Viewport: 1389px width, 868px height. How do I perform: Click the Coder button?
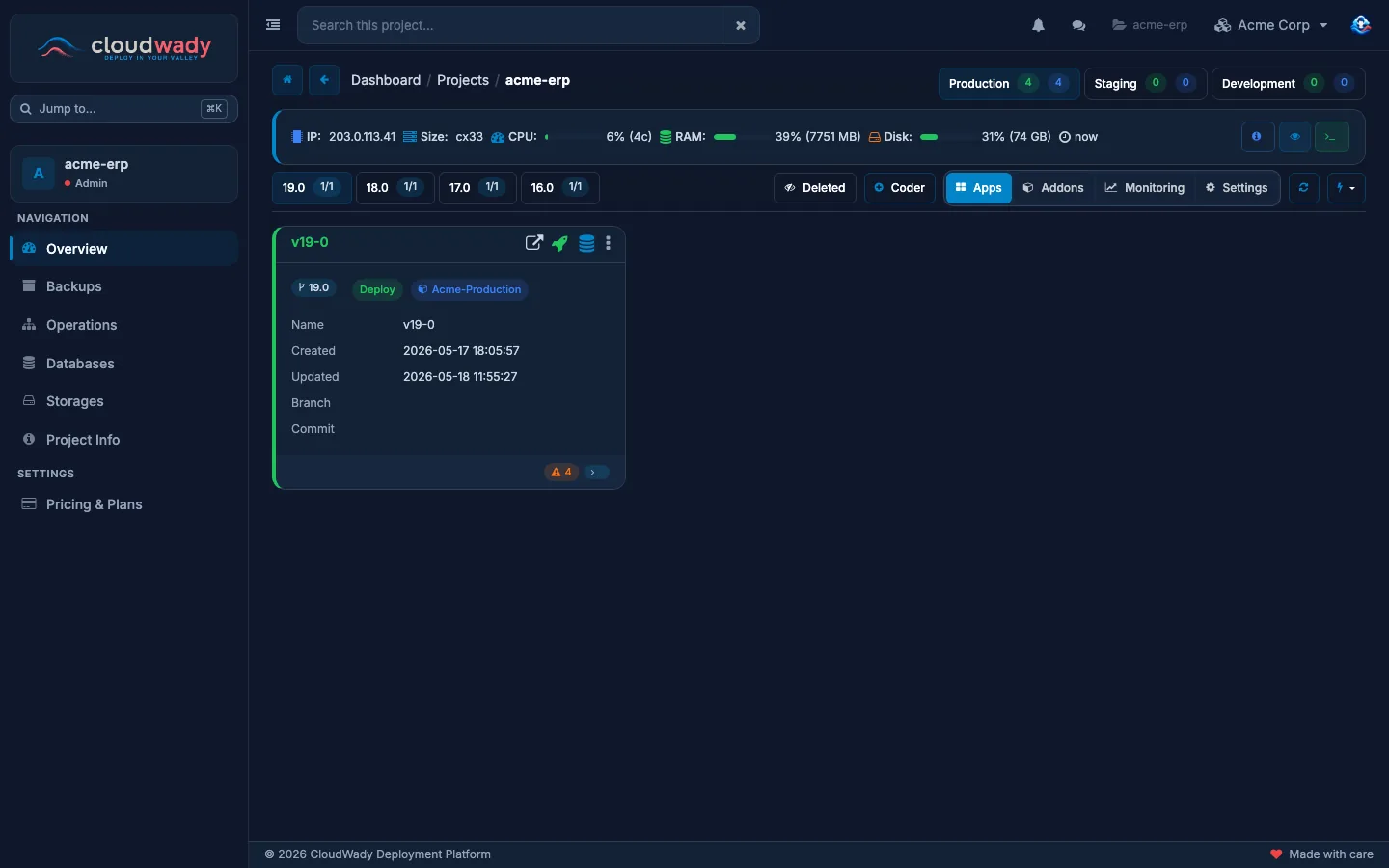point(899,188)
